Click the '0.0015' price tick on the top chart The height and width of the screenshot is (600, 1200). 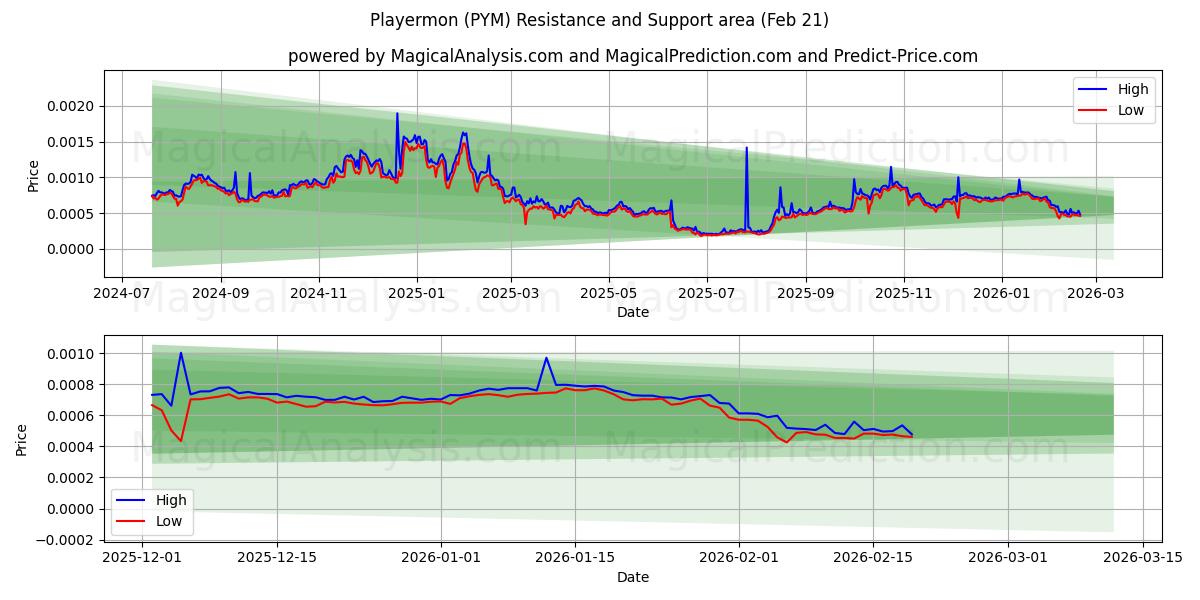(x=72, y=142)
